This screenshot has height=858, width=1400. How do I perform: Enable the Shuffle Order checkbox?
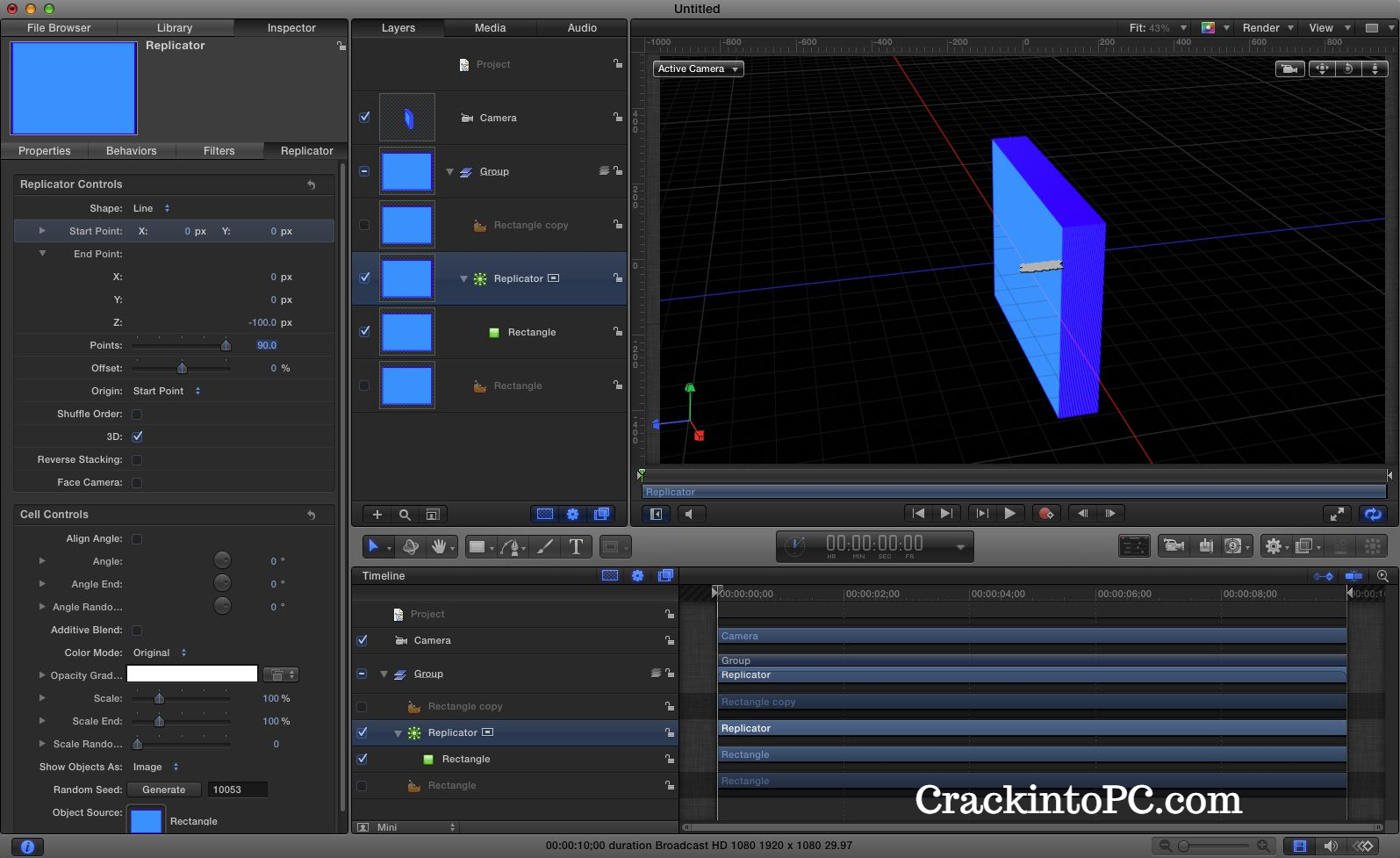point(137,415)
